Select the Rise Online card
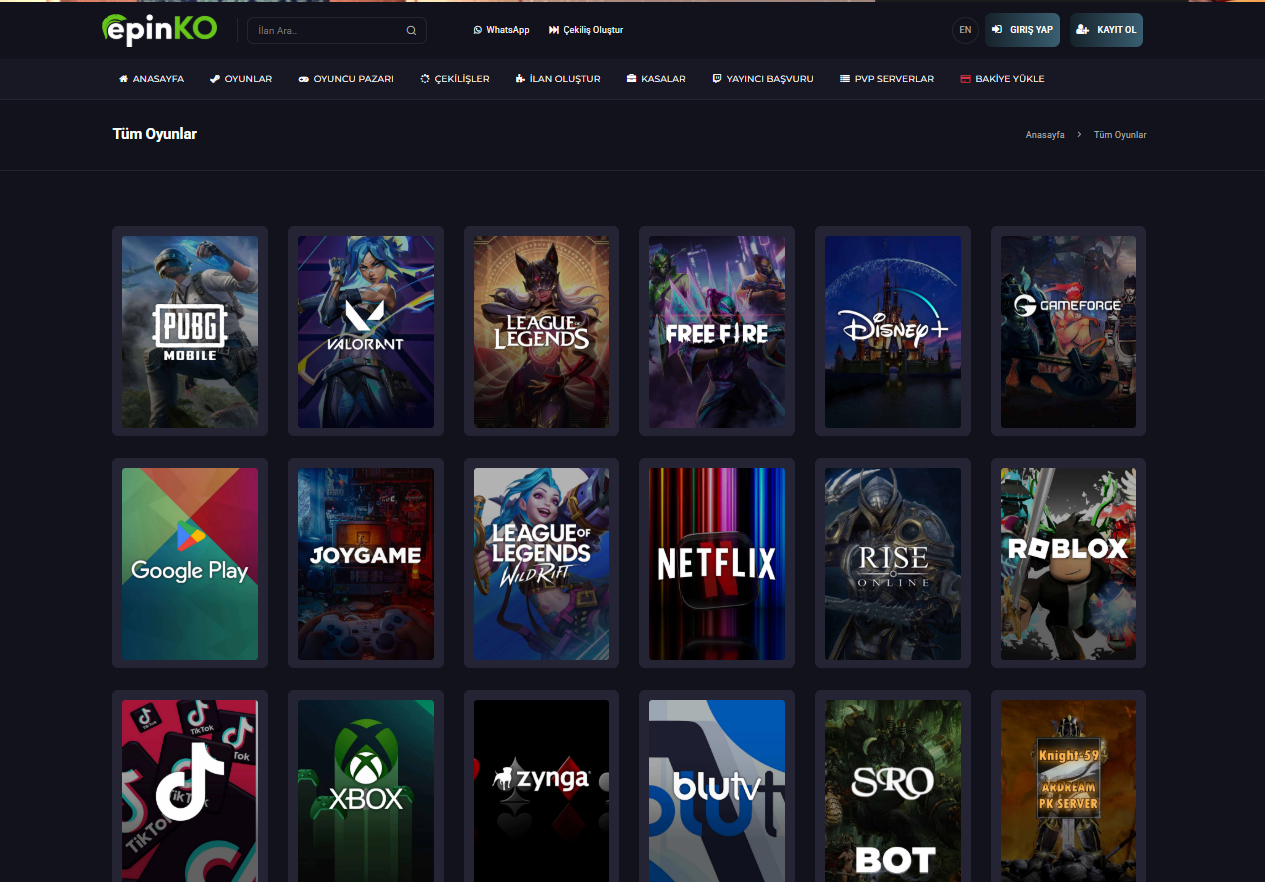 893,563
